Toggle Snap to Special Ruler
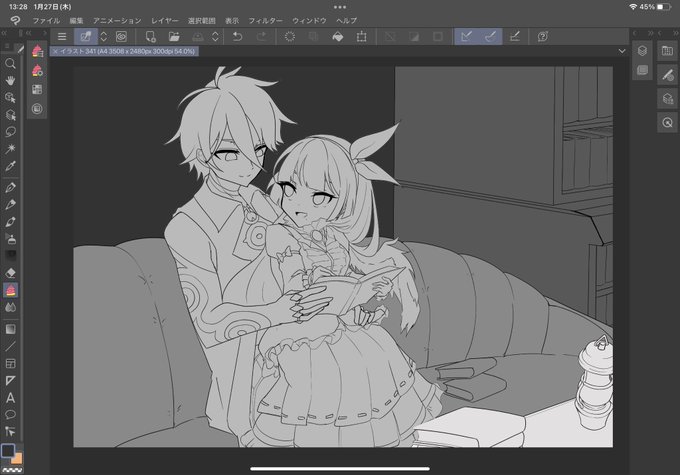The height and width of the screenshot is (475, 680). 490,36
